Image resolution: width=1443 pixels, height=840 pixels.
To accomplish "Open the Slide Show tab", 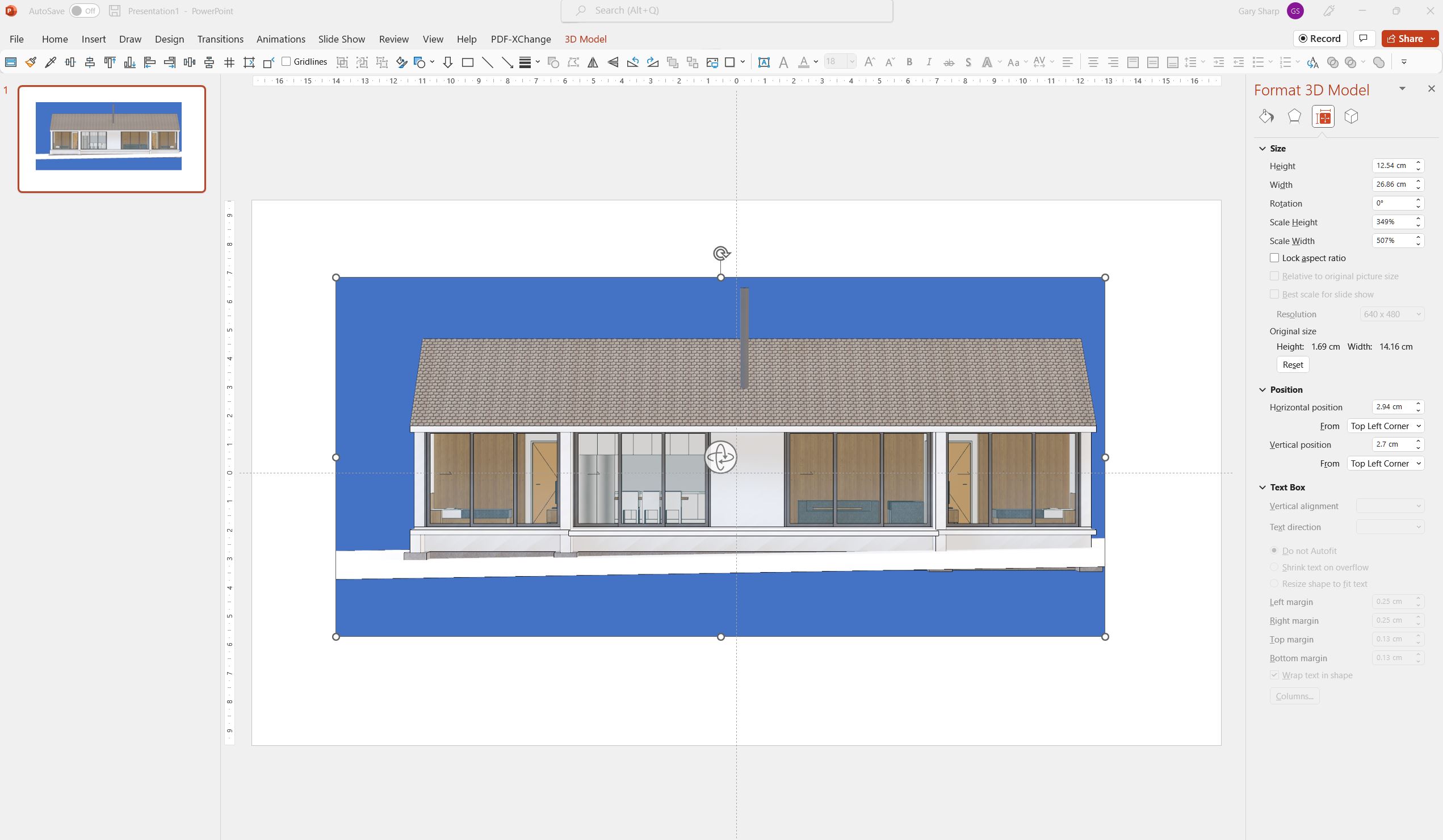I will tap(341, 39).
